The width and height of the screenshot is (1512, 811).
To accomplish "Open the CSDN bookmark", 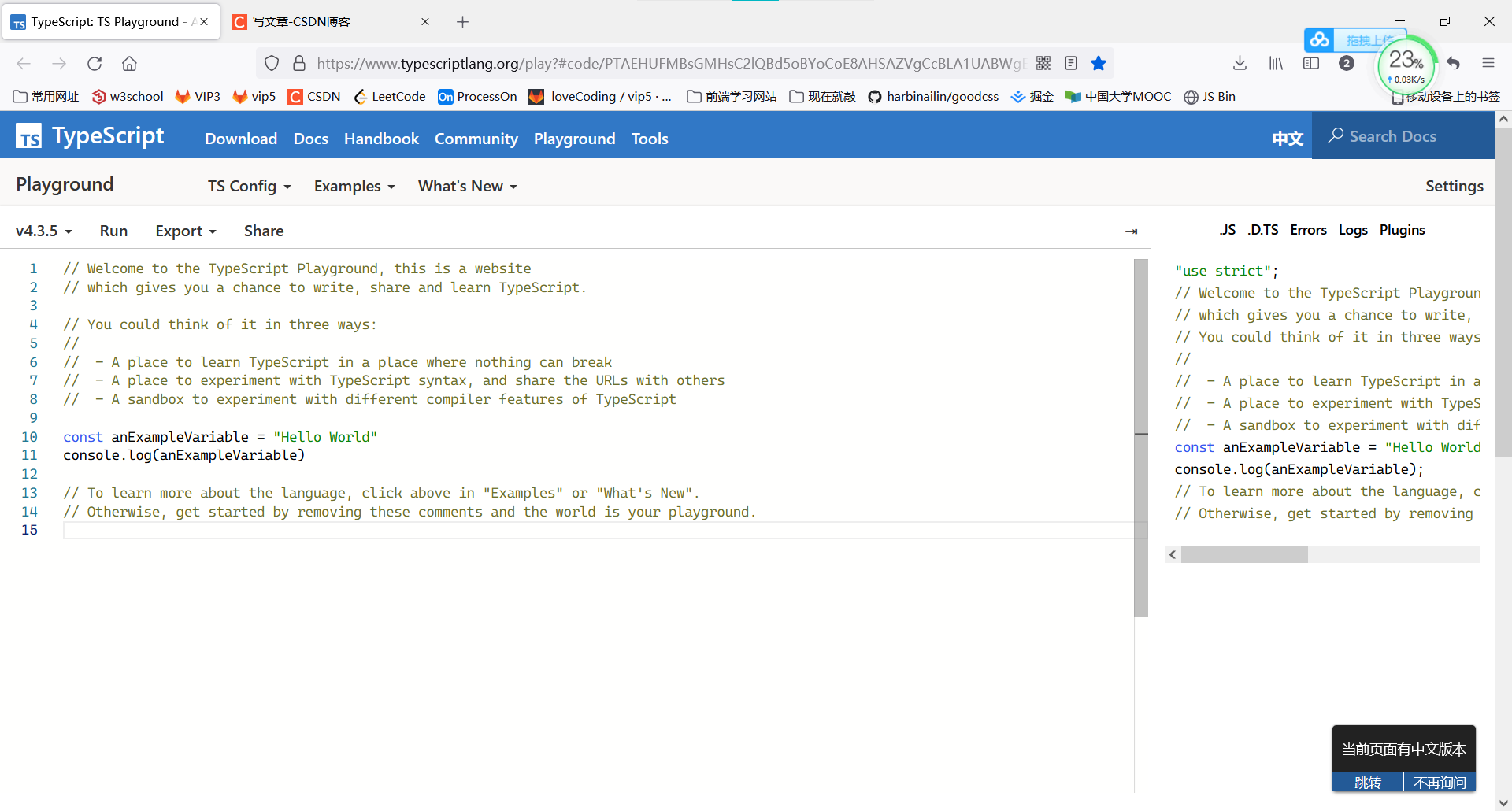I will (x=313, y=96).
